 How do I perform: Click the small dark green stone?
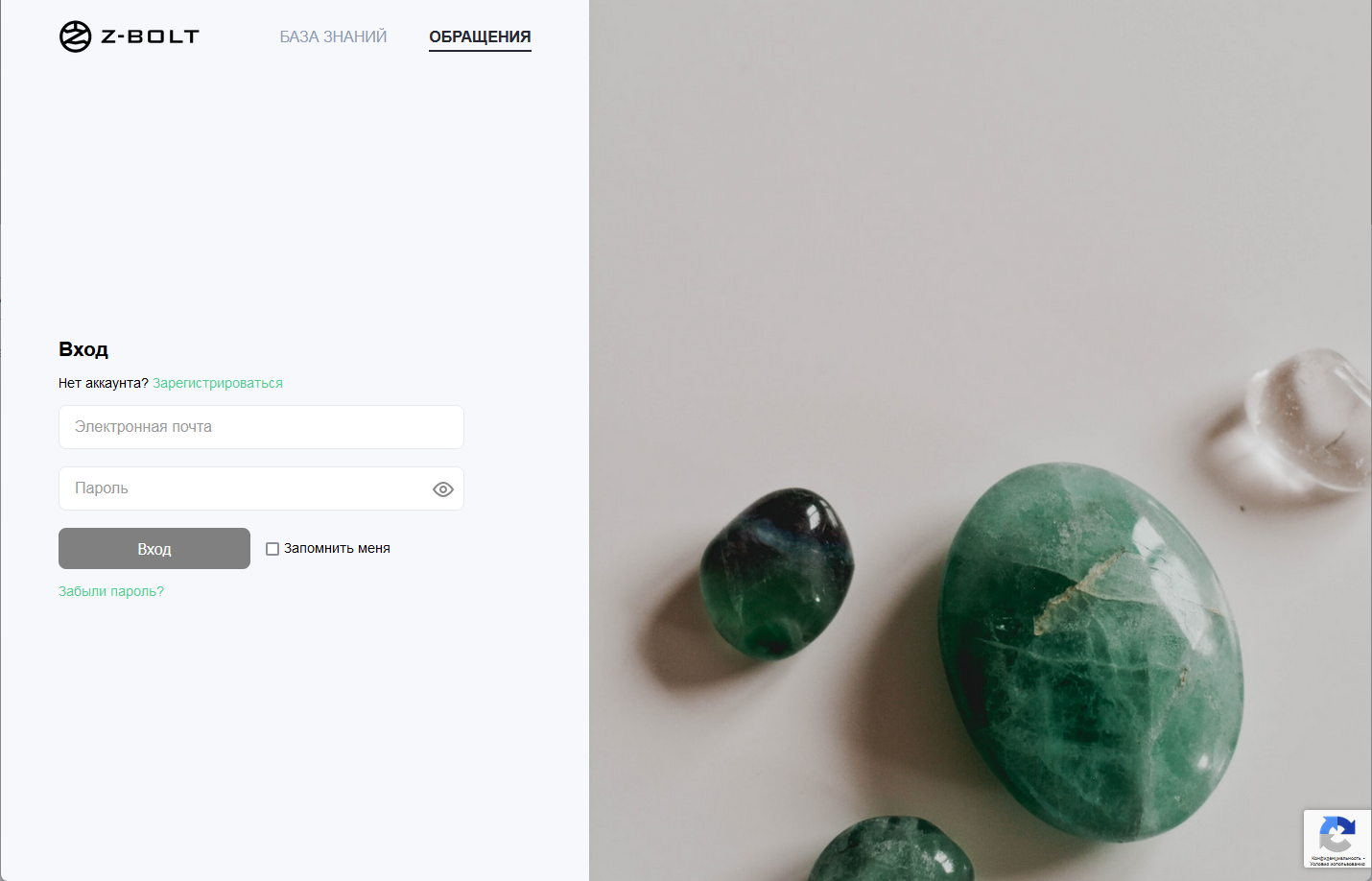[x=776, y=574]
